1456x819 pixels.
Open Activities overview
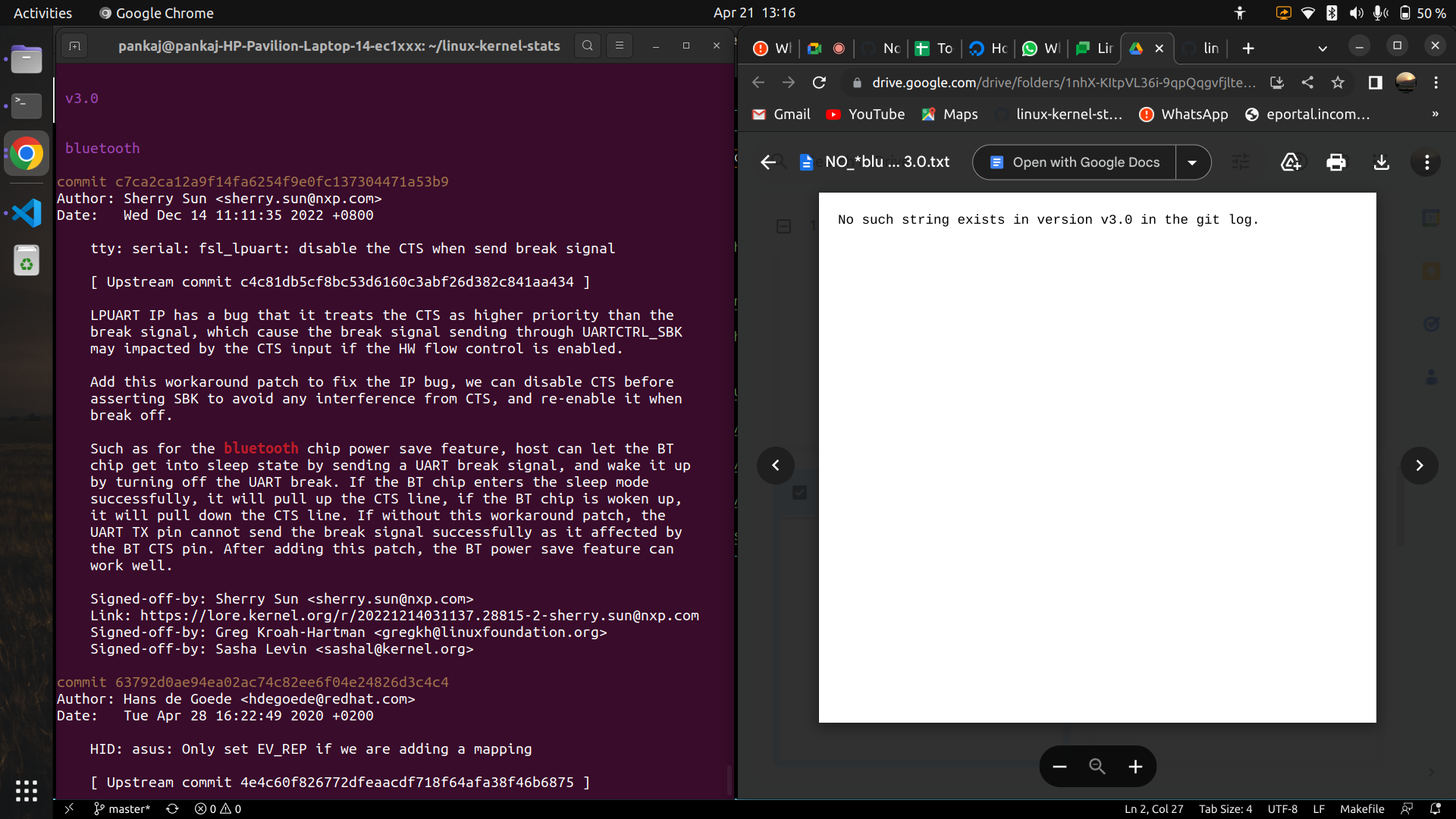click(x=42, y=13)
